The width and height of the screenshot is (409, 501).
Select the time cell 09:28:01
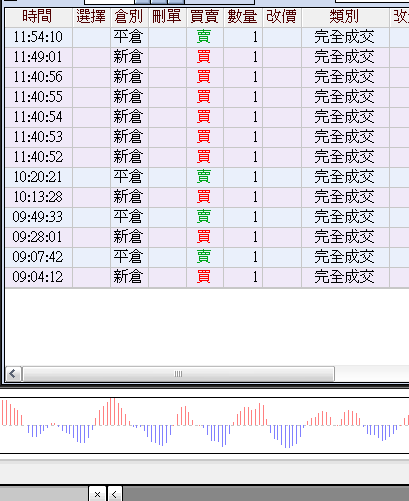click(x=38, y=237)
